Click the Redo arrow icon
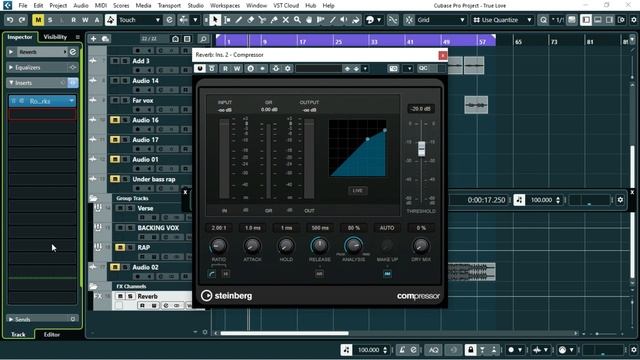The height and width of the screenshot is (360, 640). click(22, 20)
